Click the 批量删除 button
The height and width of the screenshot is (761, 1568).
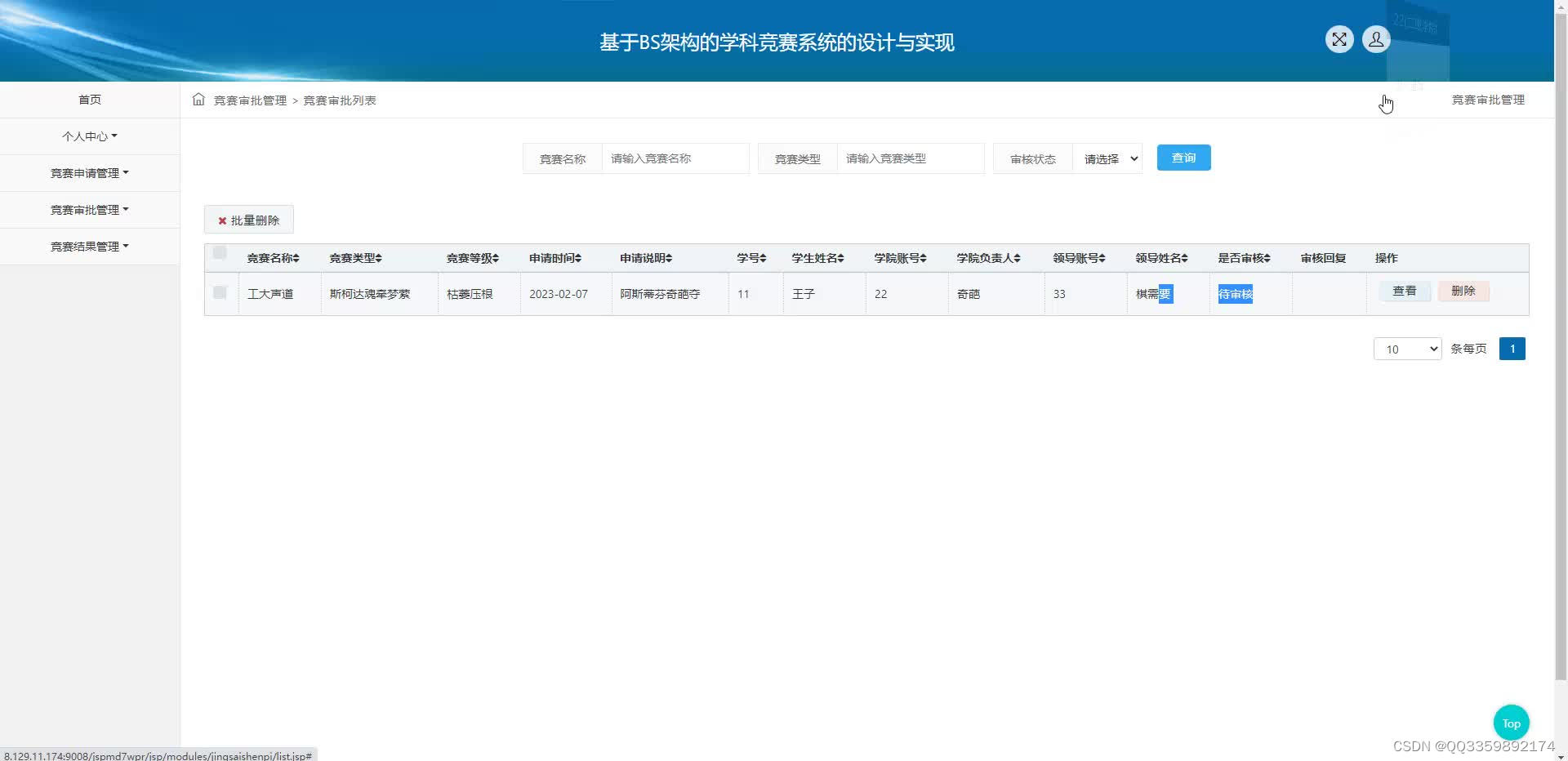click(x=249, y=220)
